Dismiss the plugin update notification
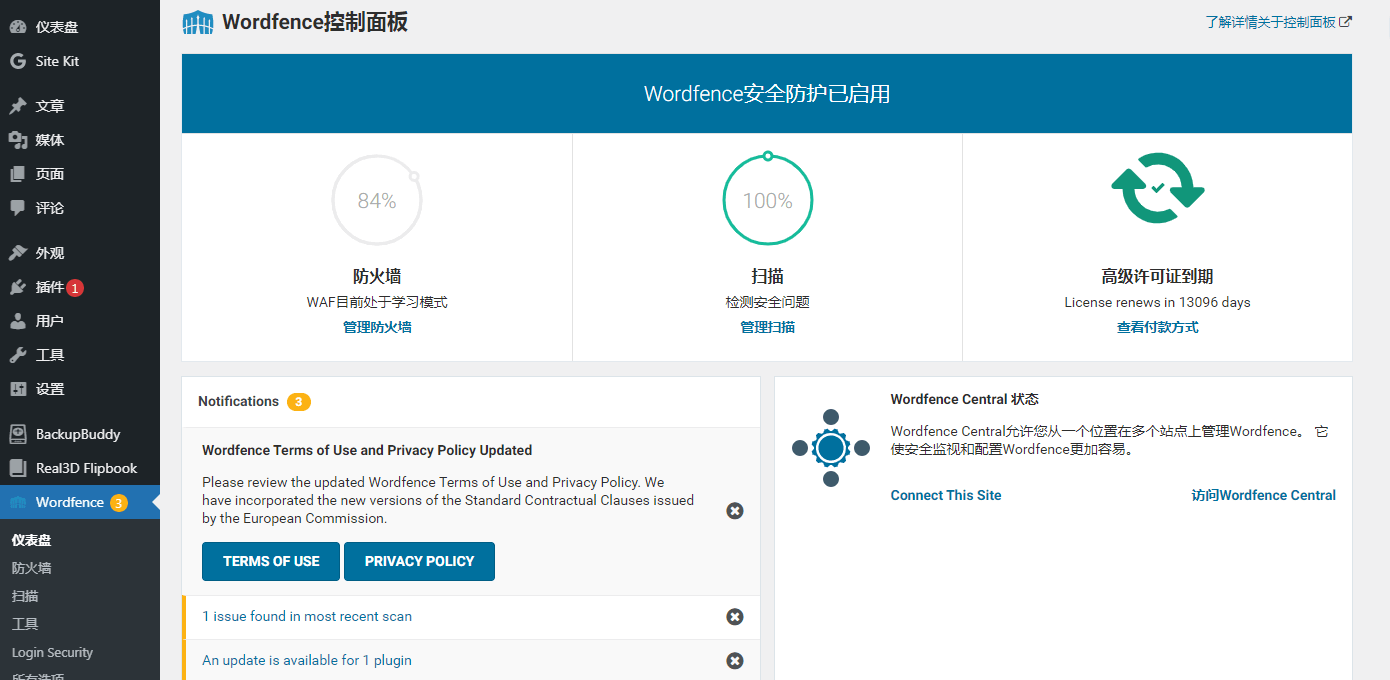This screenshot has width=1390, height=680. pyautogui.click(x=735, y=661)
